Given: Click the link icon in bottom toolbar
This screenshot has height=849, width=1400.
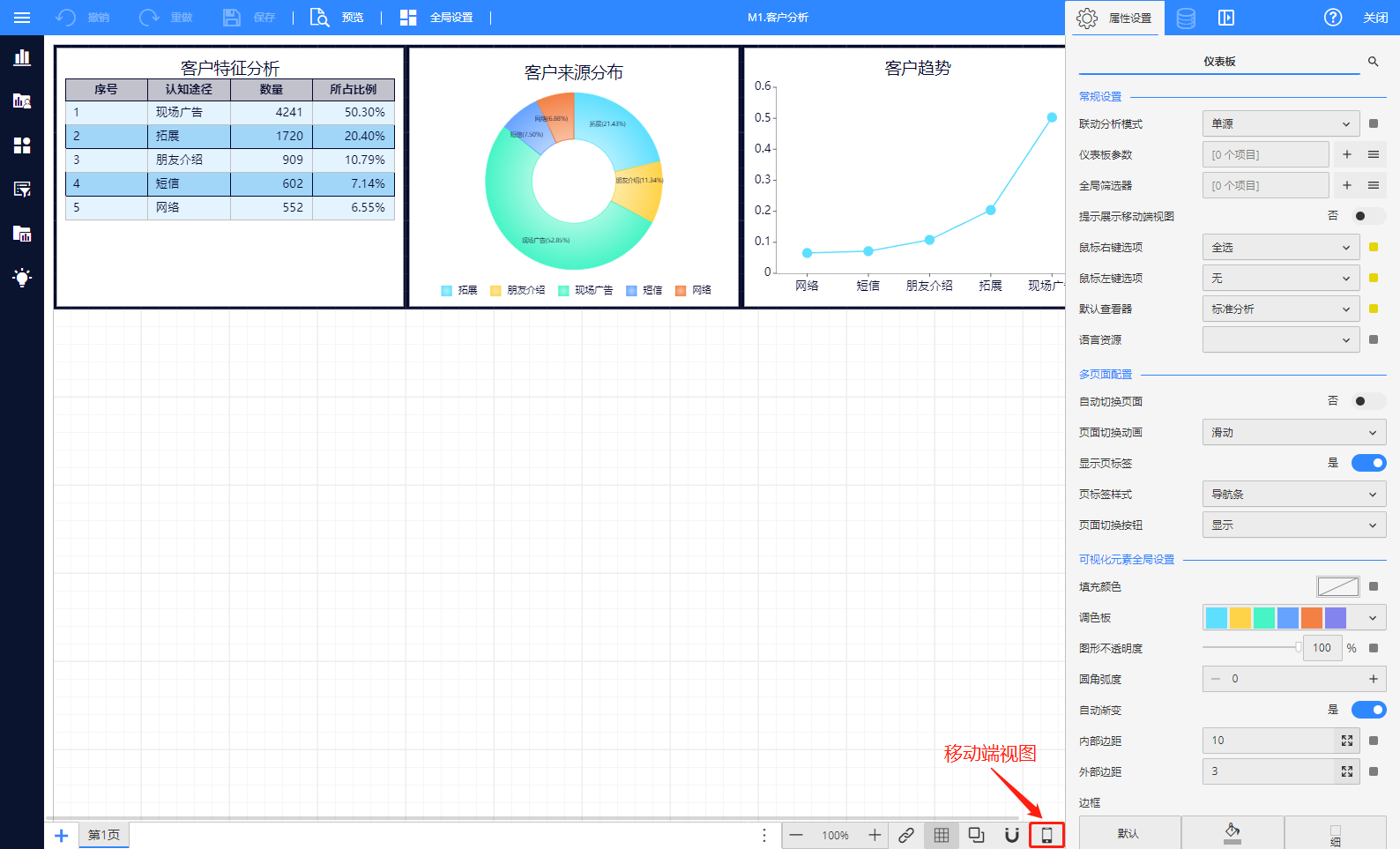Looking at the screenshot, I should [x=906, y=835].
